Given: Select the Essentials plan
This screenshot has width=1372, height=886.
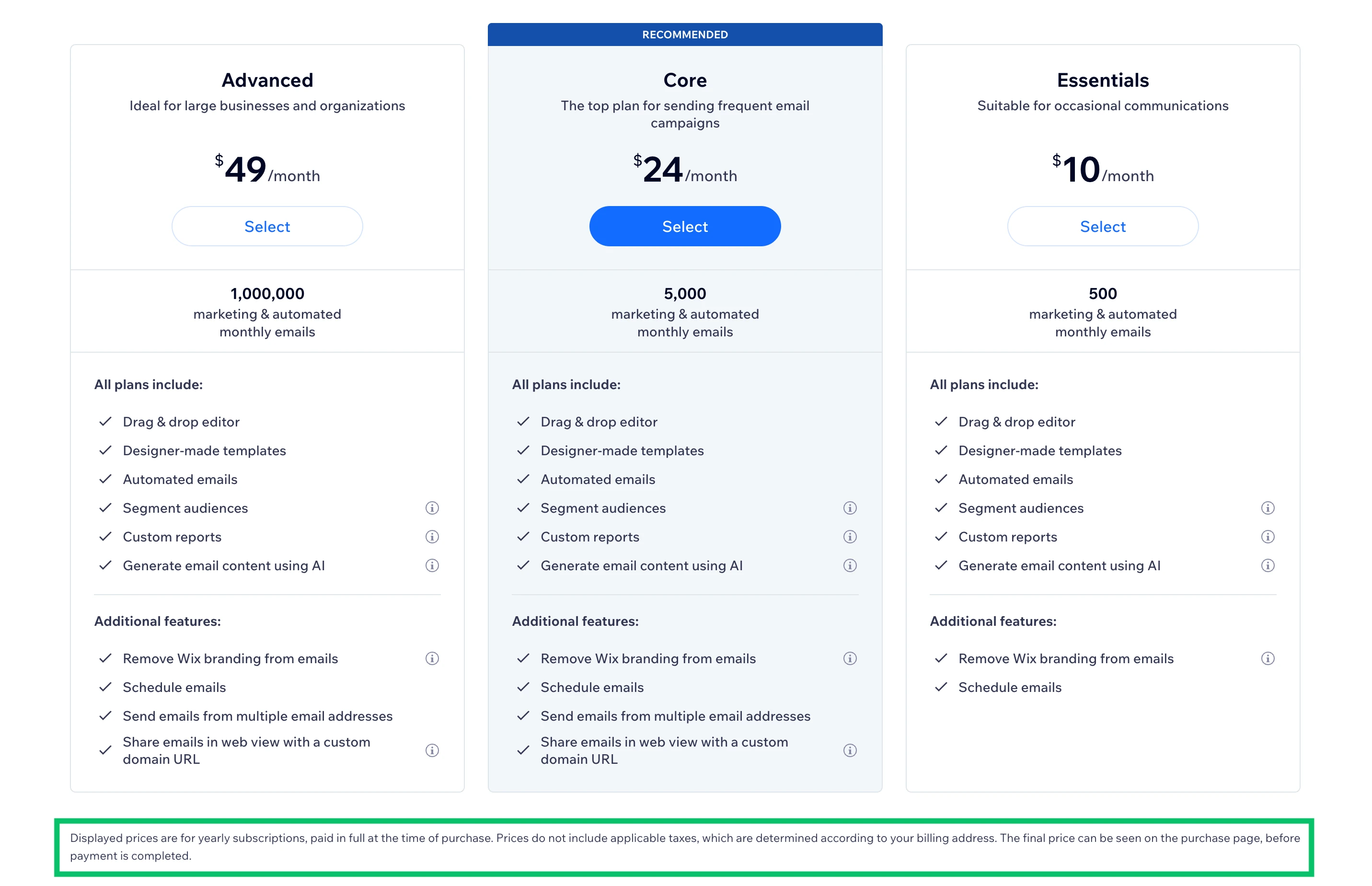Looking at the screenshot, I should (x=1102, y=227).
